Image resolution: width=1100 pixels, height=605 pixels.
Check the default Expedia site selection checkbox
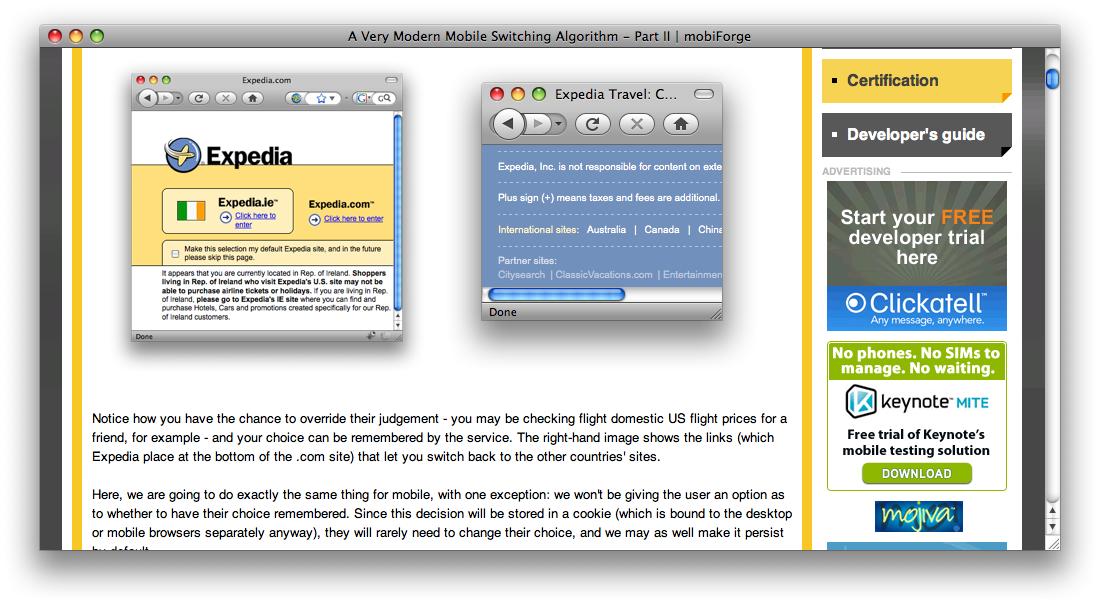tap(175, 253)
